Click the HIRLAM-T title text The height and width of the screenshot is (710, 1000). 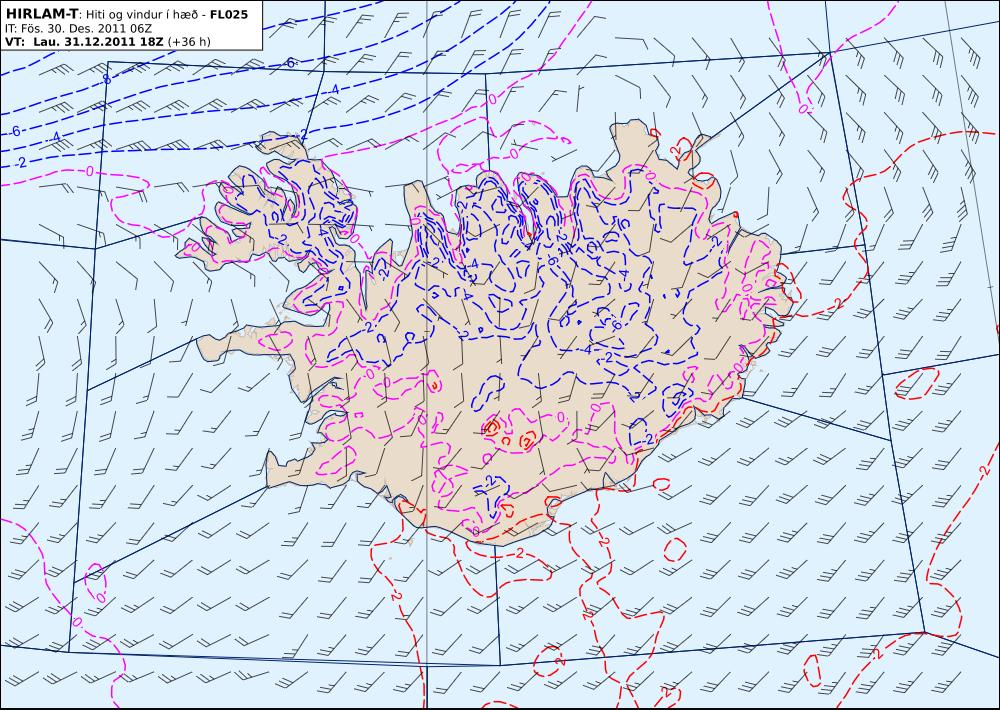(41, 13)
